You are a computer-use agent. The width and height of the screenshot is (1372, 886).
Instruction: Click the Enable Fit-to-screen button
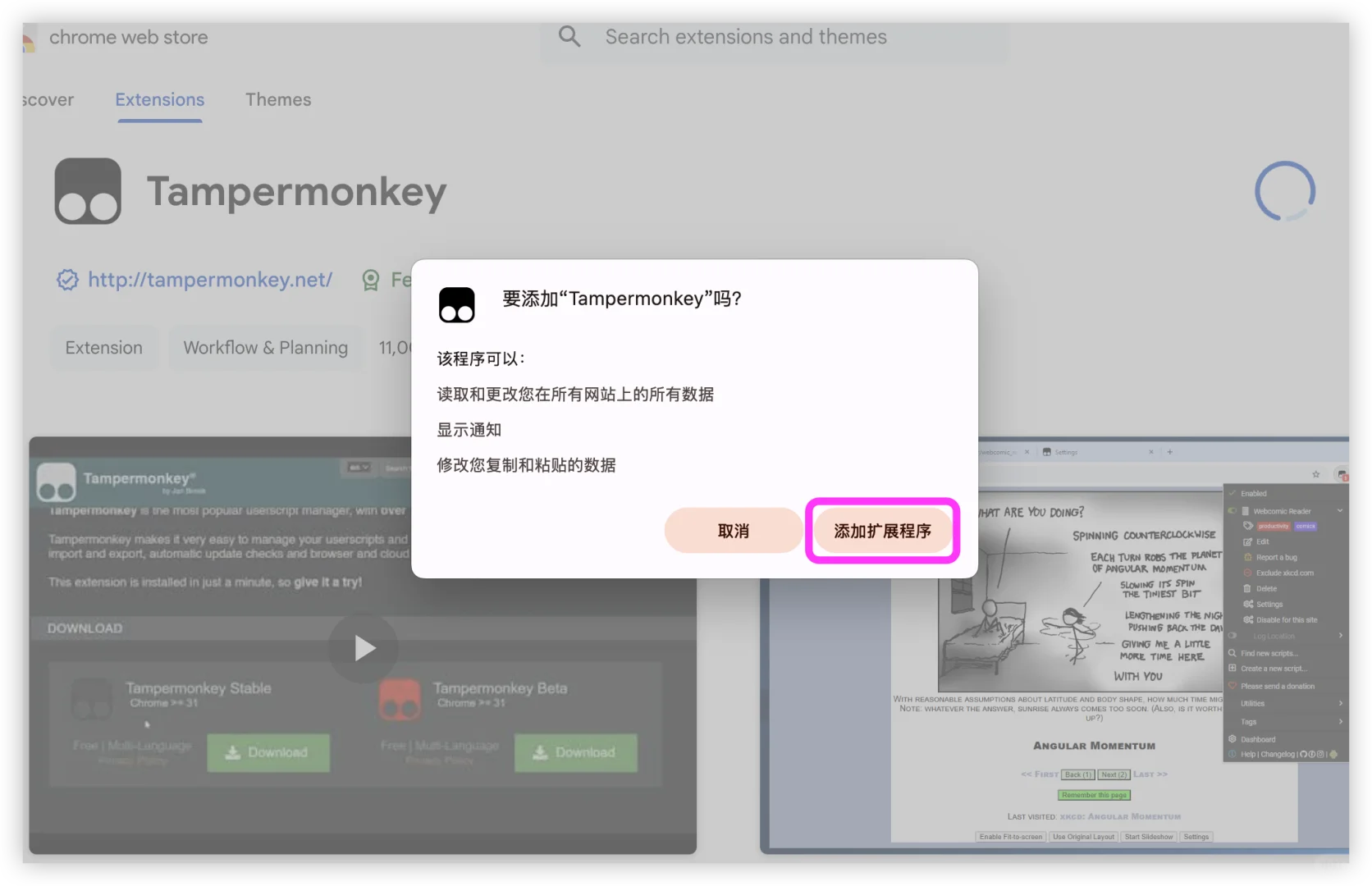pyautogui.click(x=1011, y=837)
